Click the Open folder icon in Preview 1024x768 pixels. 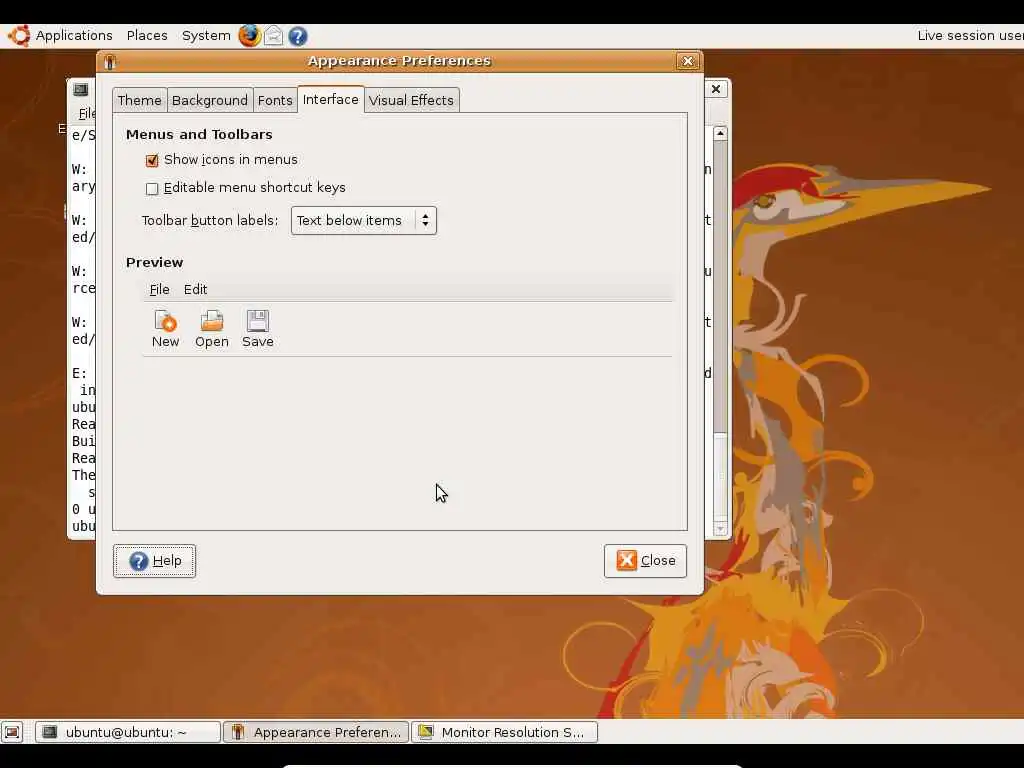pyautogui.click(x=212, y=321)
